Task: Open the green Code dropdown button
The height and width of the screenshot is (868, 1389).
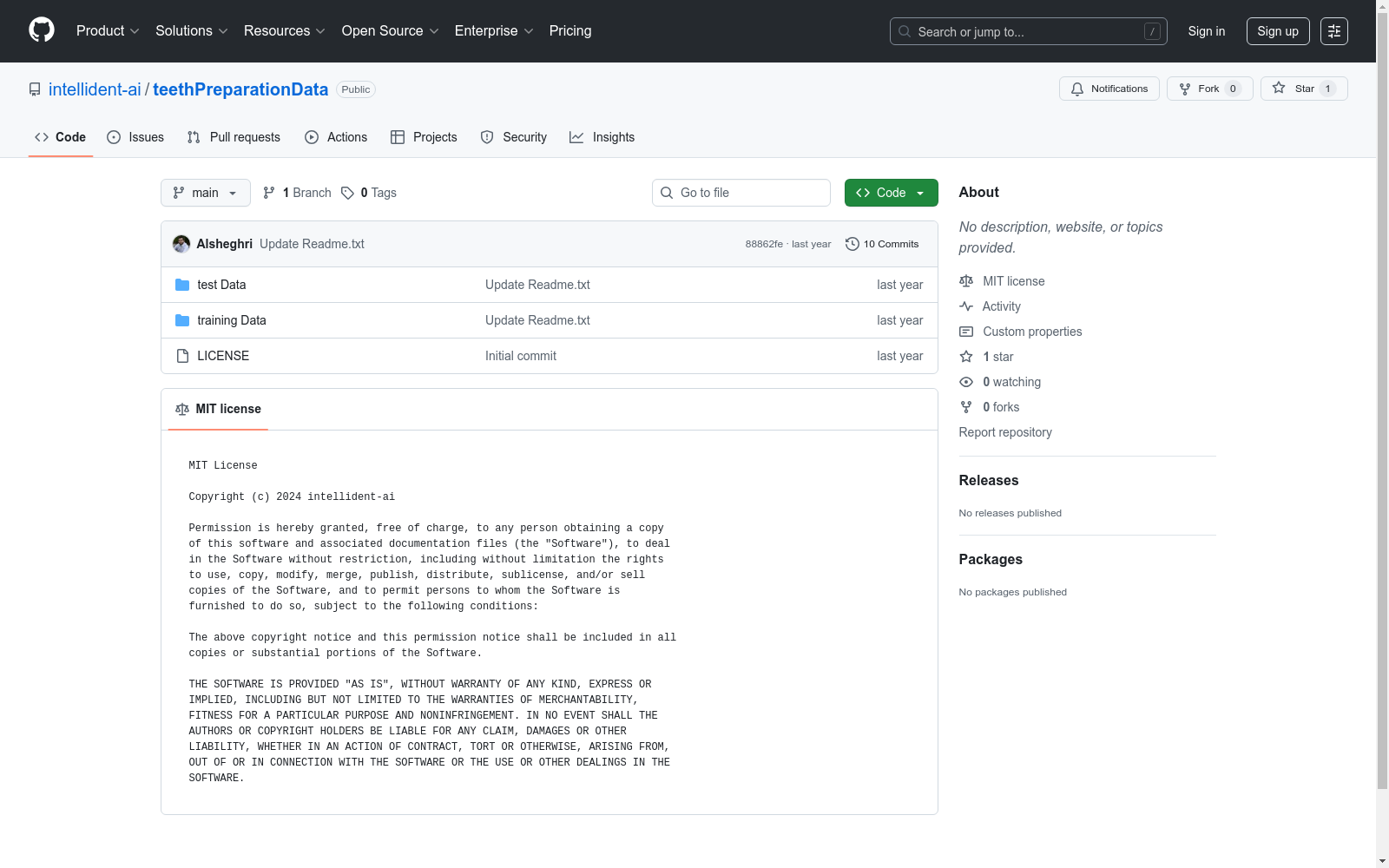Action: click(892, 193)
